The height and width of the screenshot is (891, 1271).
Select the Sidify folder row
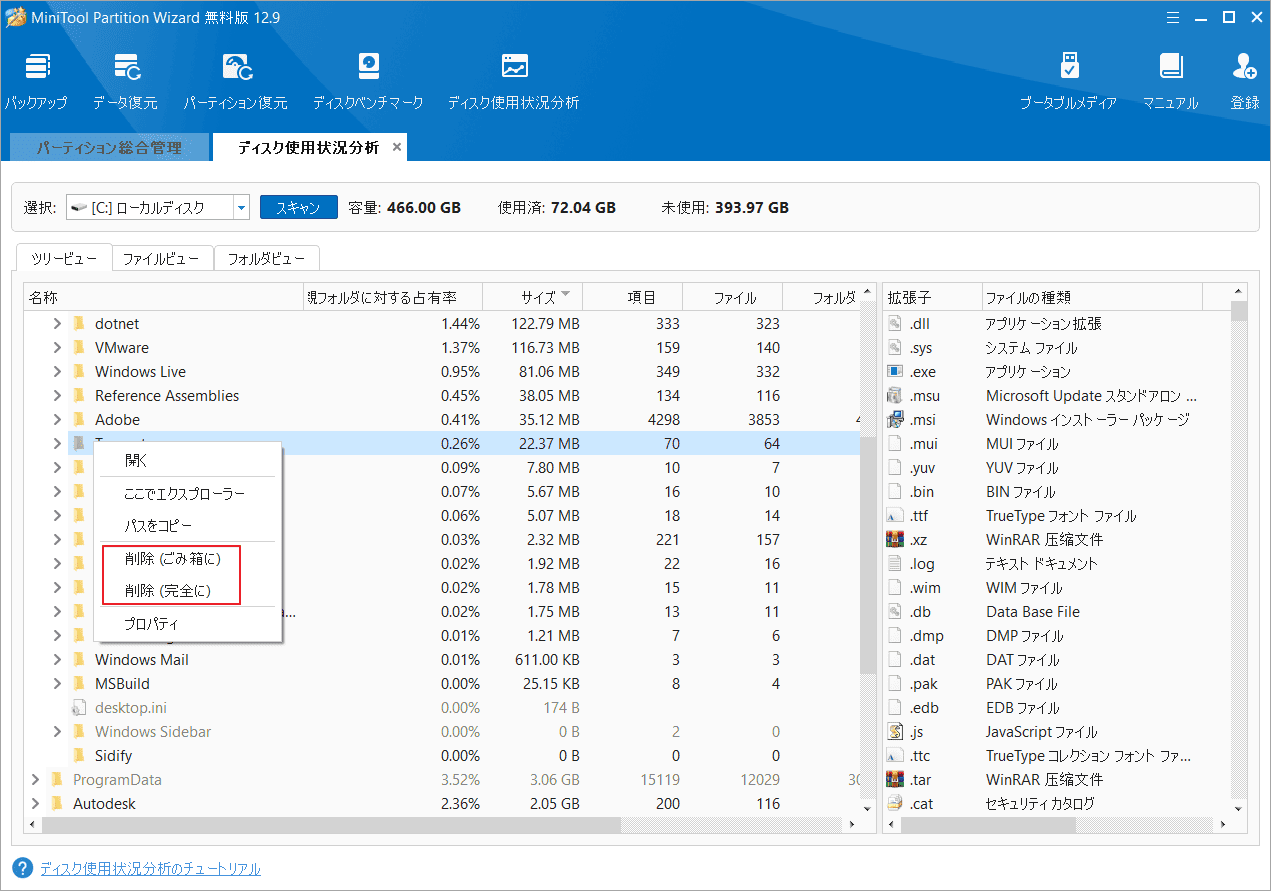[442, 756]
